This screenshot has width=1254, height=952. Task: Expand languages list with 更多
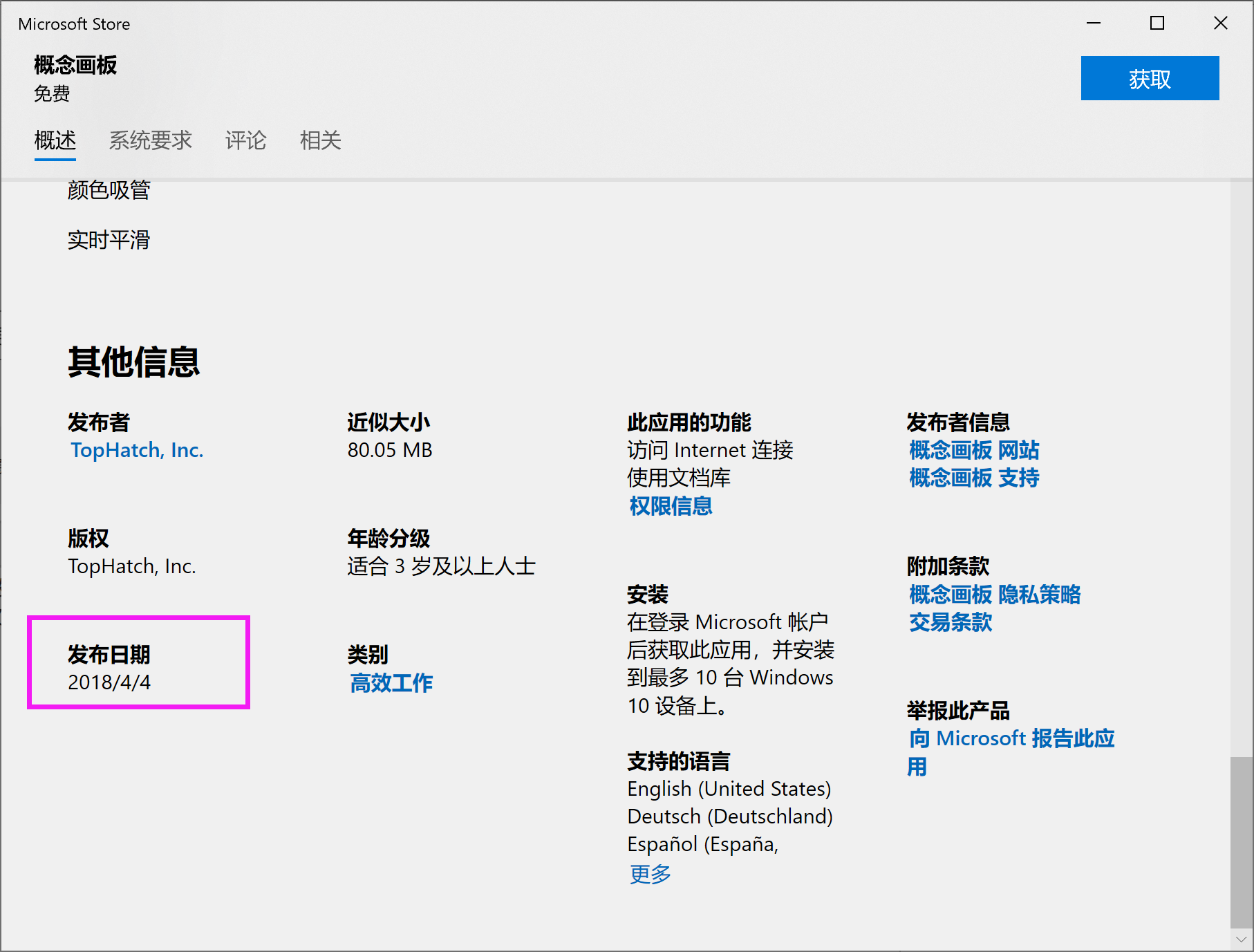[650, 874]
